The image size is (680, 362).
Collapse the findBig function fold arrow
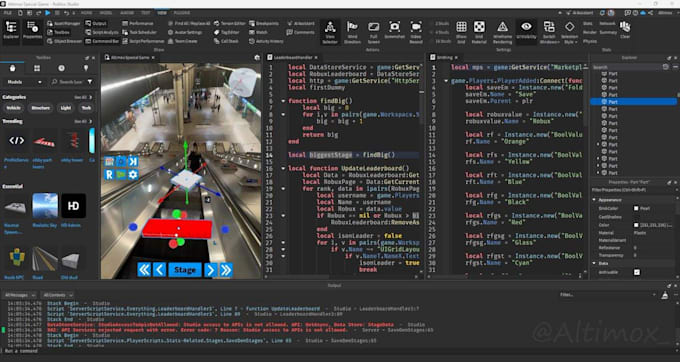(283, 101)
